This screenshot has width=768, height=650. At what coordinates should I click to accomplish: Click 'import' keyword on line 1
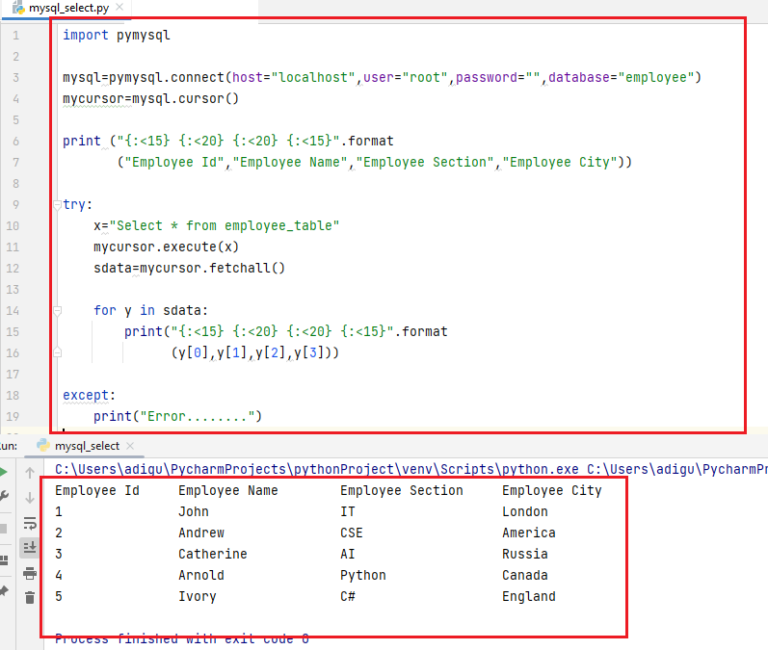[x=85, y=35]
